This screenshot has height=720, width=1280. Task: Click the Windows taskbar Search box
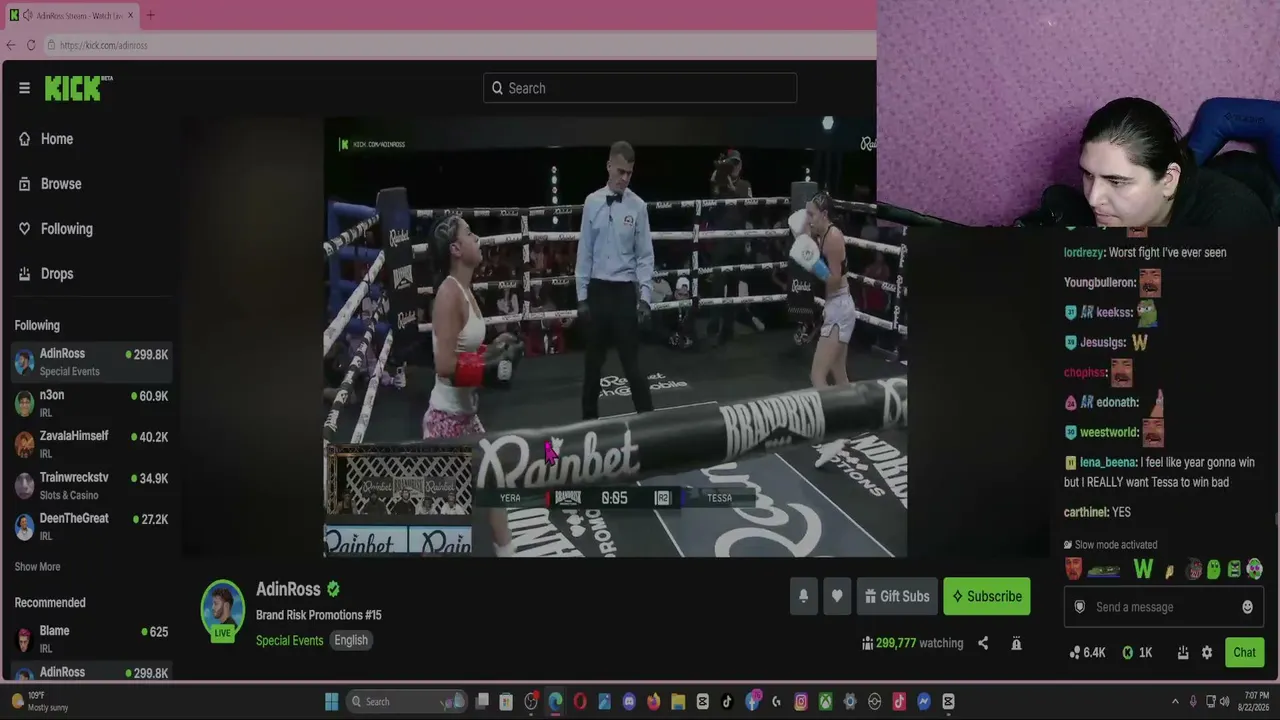[407, 701]
